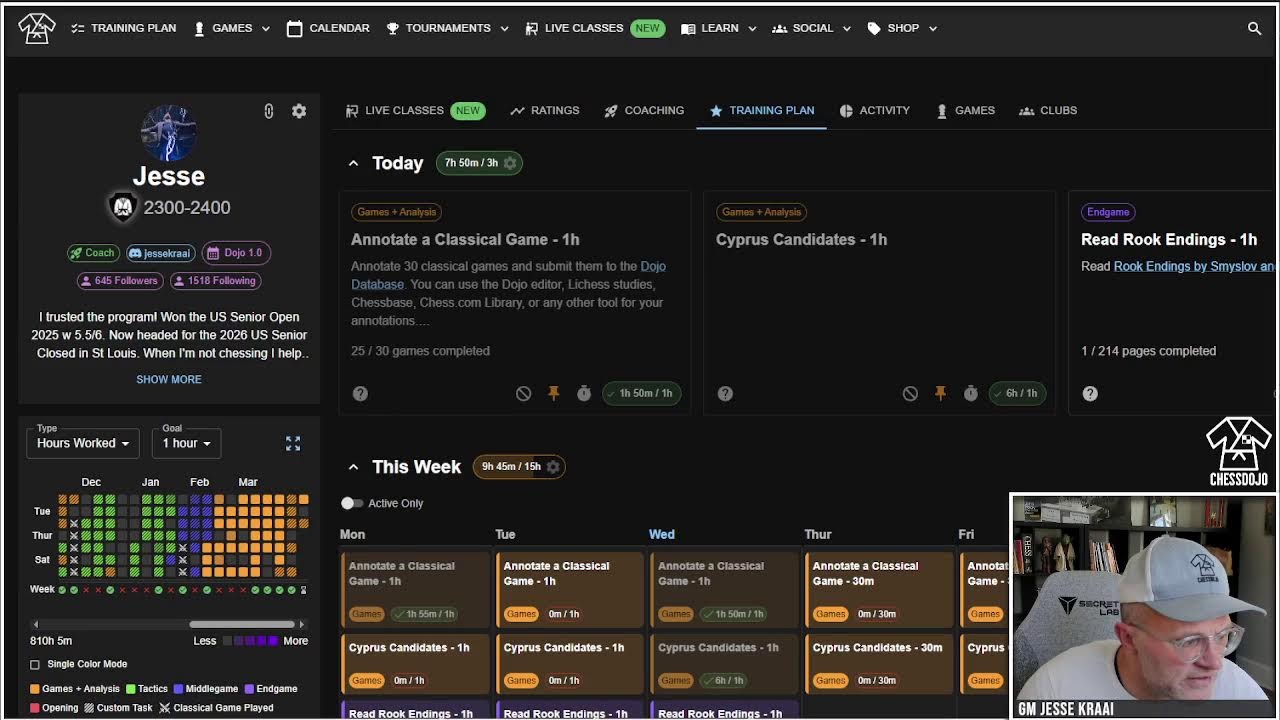
Task: Click the cohort badge icon beside 2300-2400
Action: point(122,207)
